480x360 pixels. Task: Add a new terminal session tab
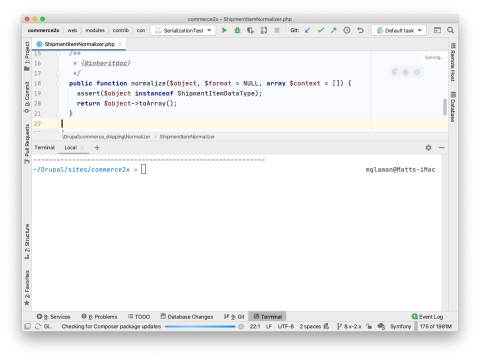tap(97, 147)
